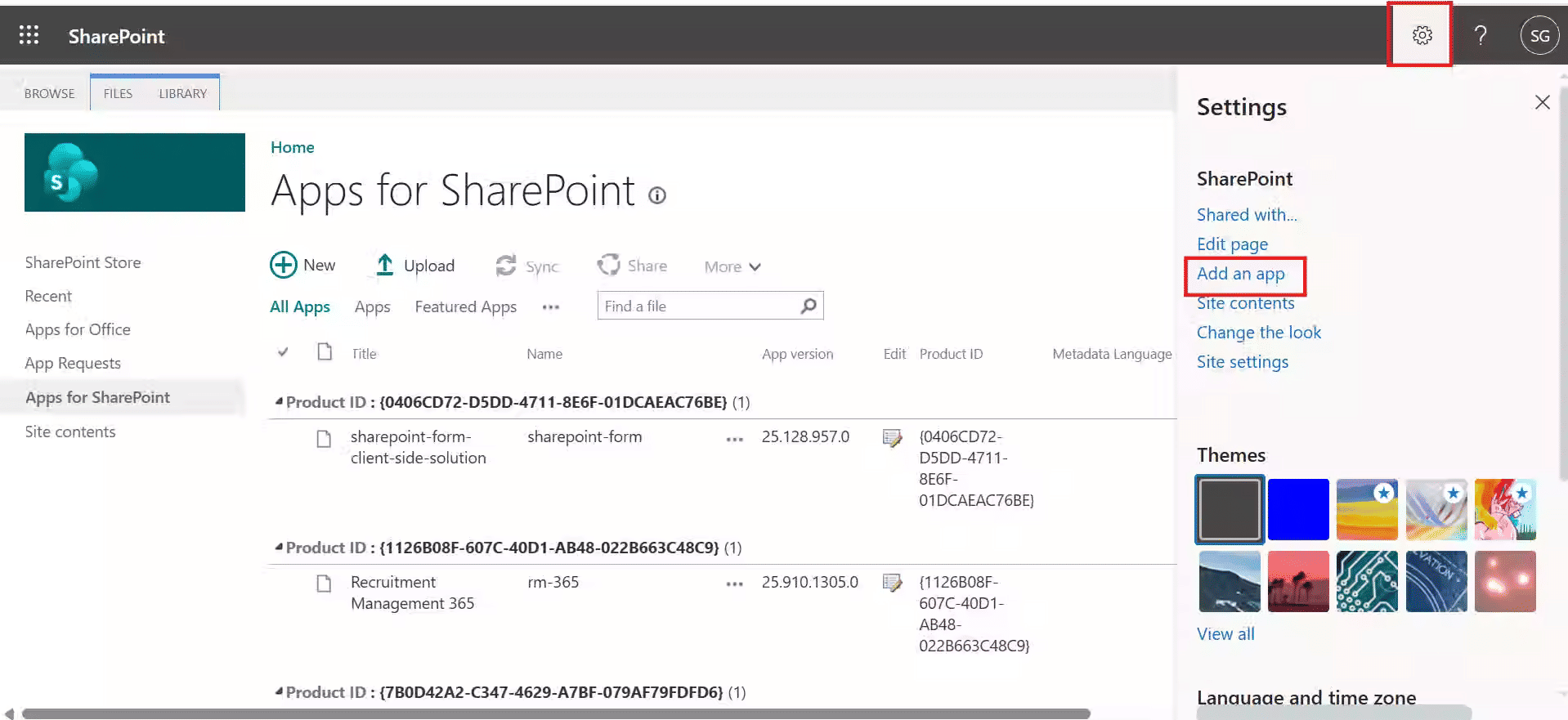The image size is (1568, 720).
Task: Collapse Product ID group starting with 1126B08F
Action: 279,547
